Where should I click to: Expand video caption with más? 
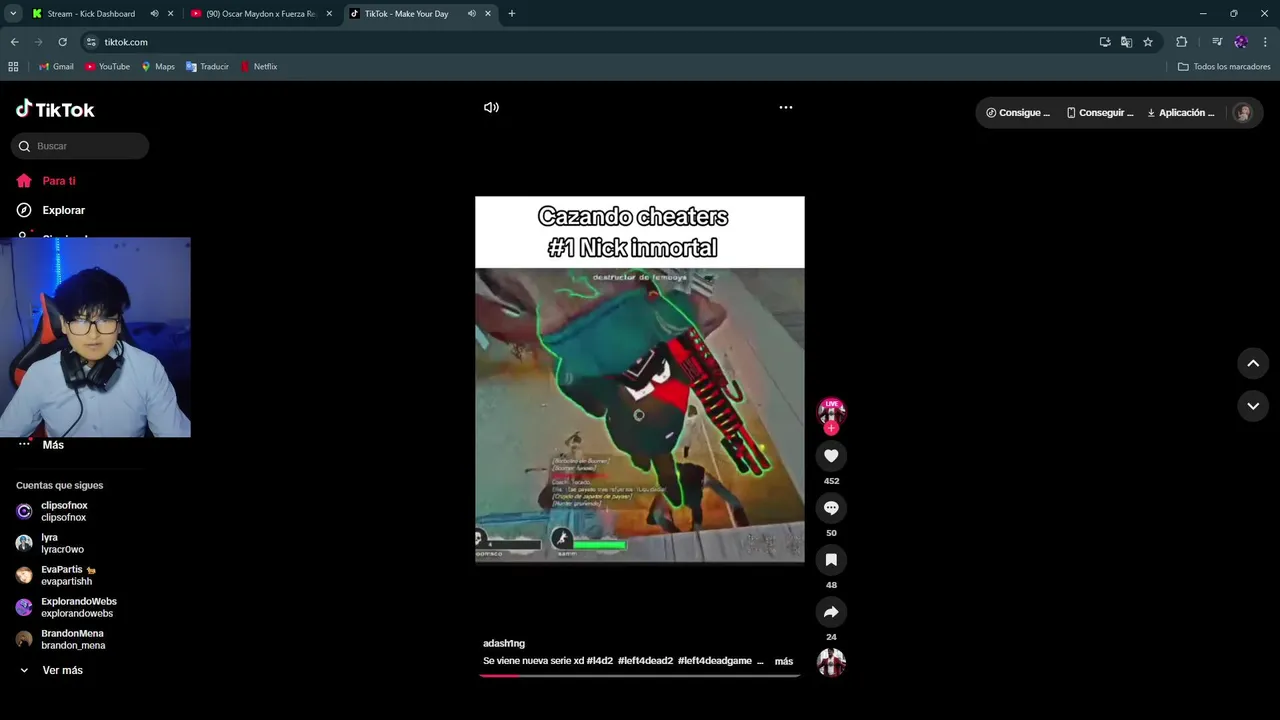pos(784,661)
